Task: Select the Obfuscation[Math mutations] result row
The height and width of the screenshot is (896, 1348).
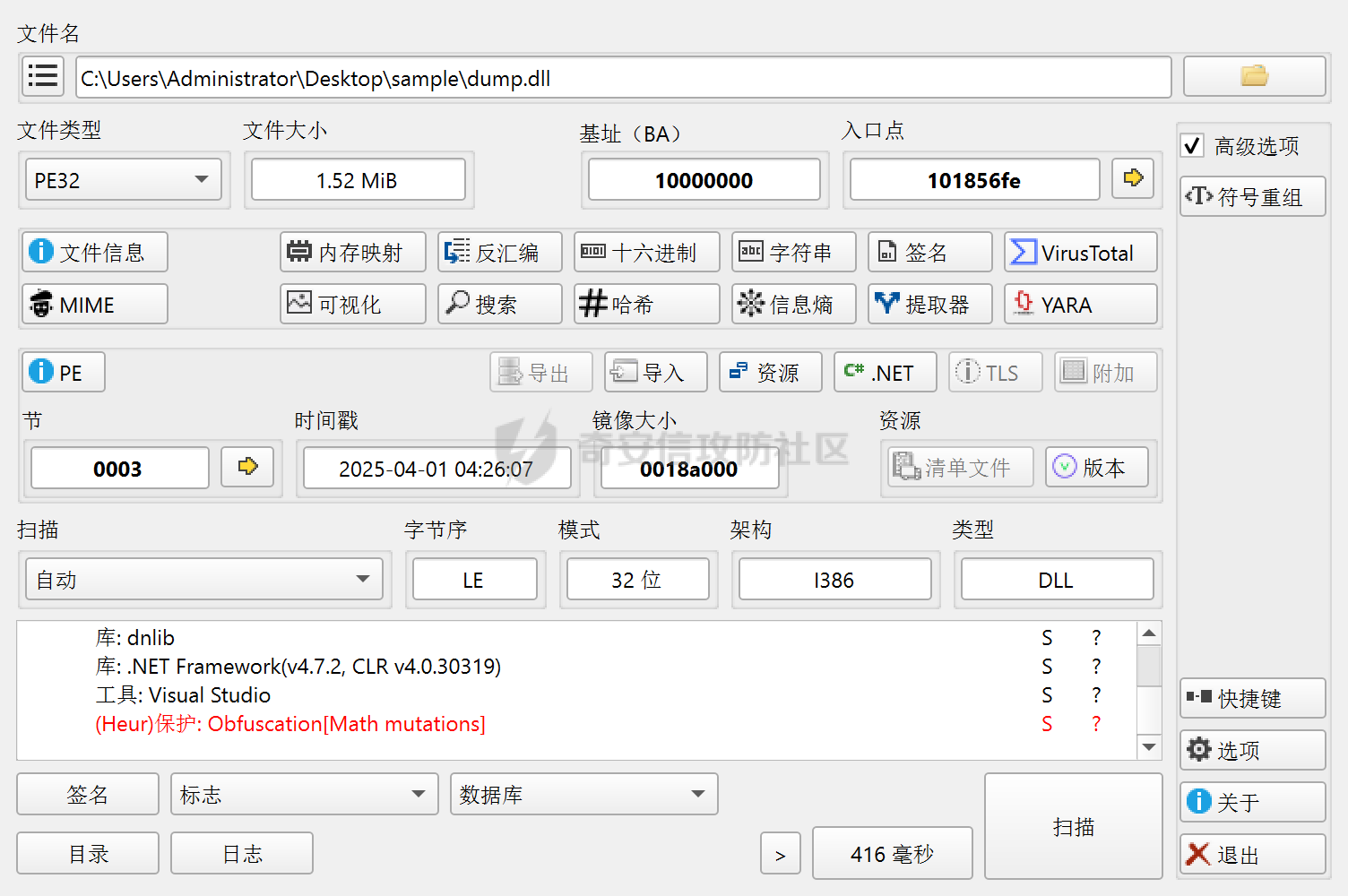Action: (577, 723)
